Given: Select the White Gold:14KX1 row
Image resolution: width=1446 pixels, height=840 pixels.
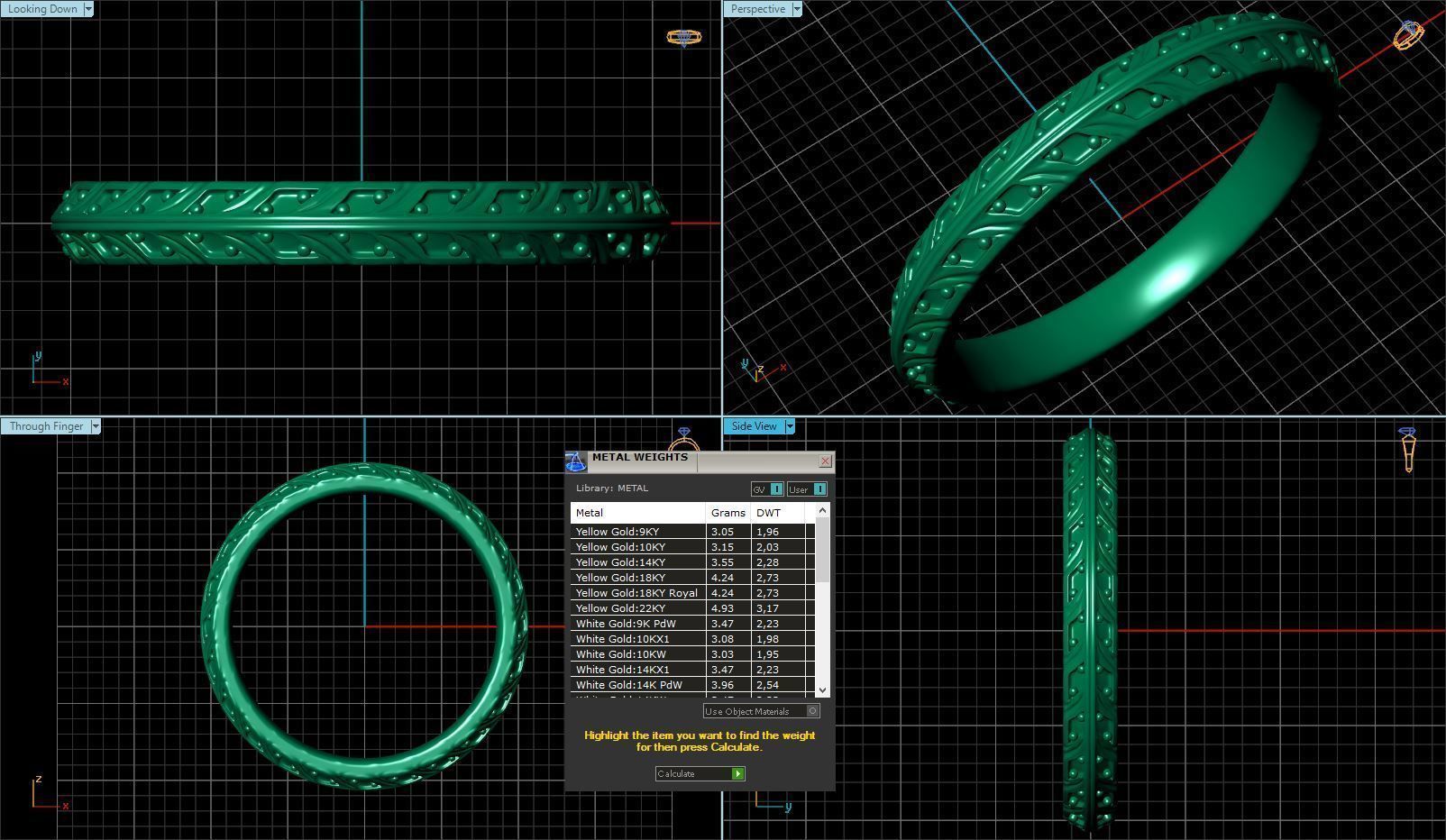Looking at the screenshot, I should pyautogui.click(x=692, y=670).
